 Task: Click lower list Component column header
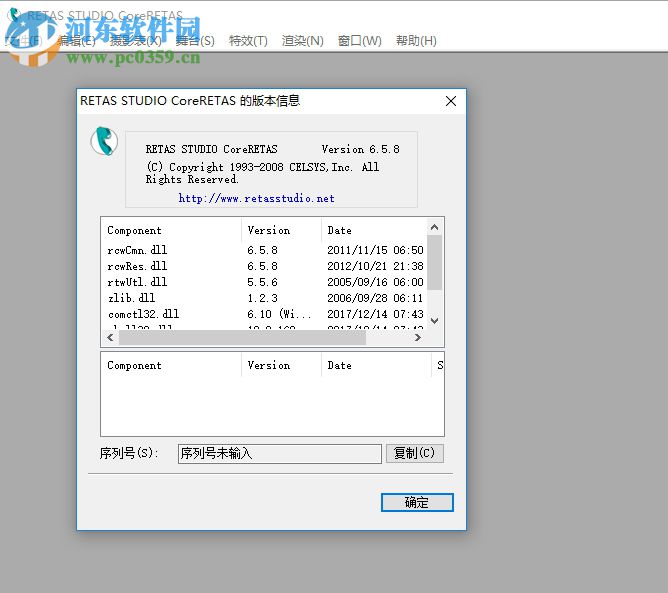click(x=171, y=366)
